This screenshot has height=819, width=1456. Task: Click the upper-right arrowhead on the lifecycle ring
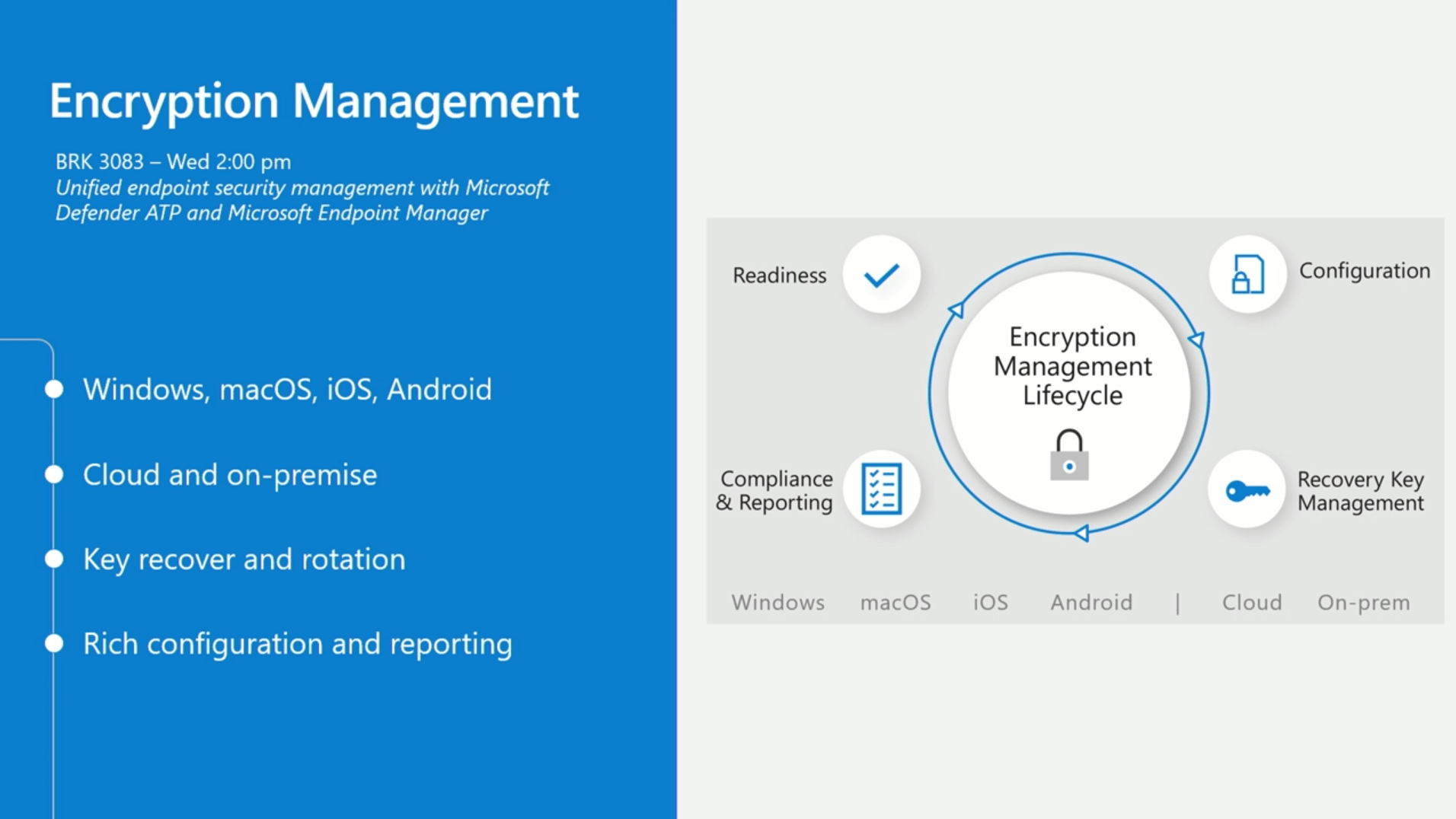(x=1196, y=339)
